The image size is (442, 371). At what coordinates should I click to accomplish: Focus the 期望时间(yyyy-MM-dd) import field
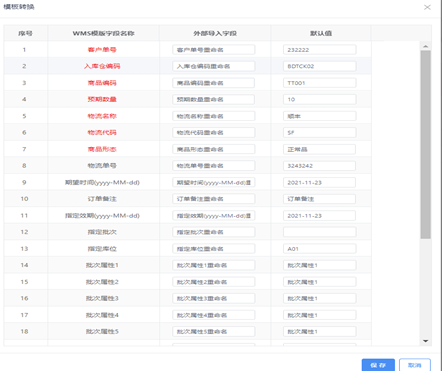coord(214,182)
